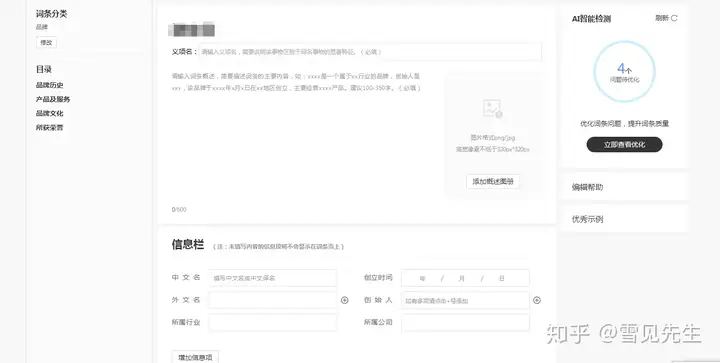The image size is (720, 363).
Task: Go to 所获荣誉 in the 目录 list
Action: tap(50, 128)
